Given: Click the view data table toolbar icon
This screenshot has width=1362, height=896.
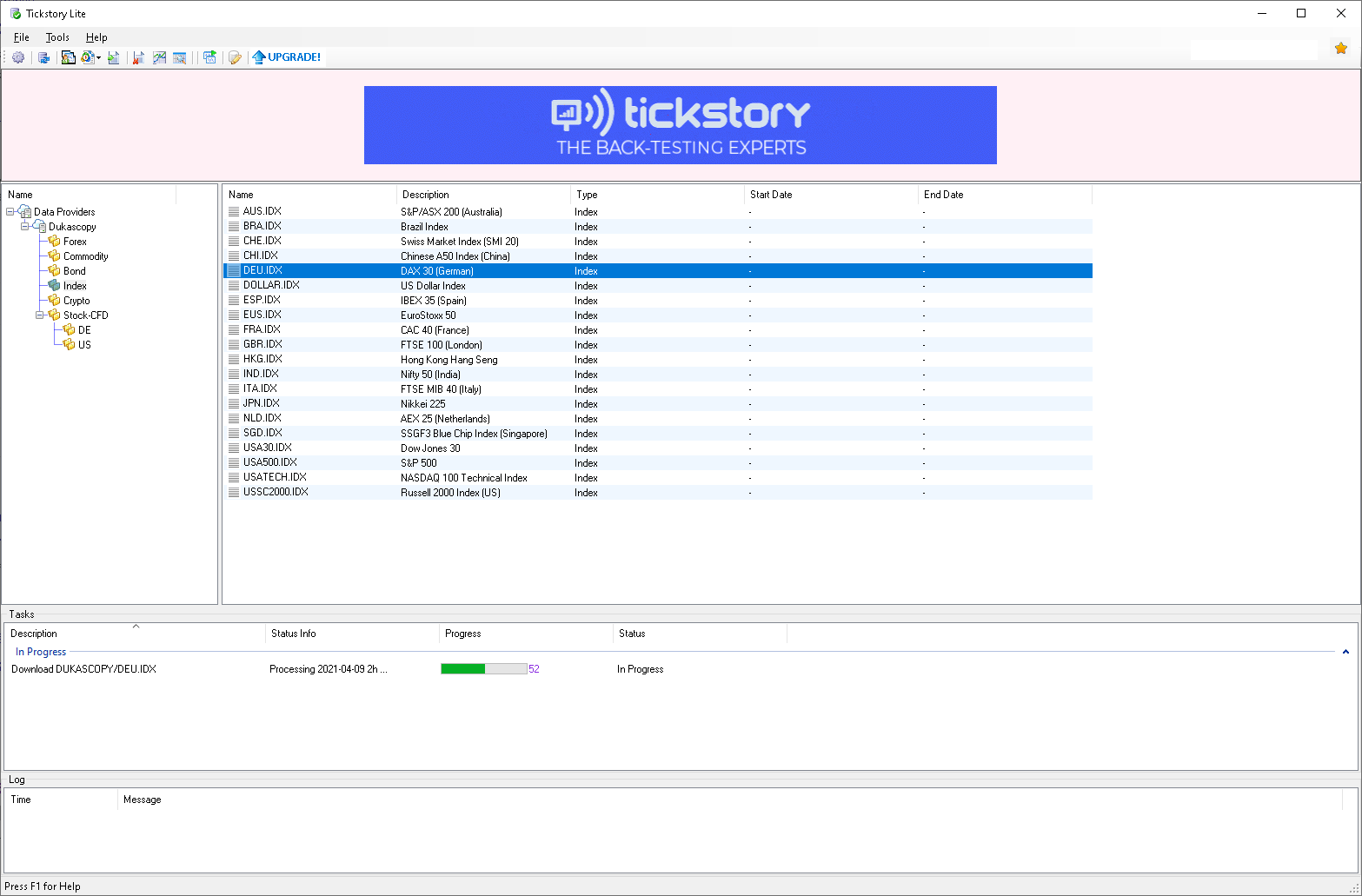Looking at the screenshot, I should tap(180, 57).
